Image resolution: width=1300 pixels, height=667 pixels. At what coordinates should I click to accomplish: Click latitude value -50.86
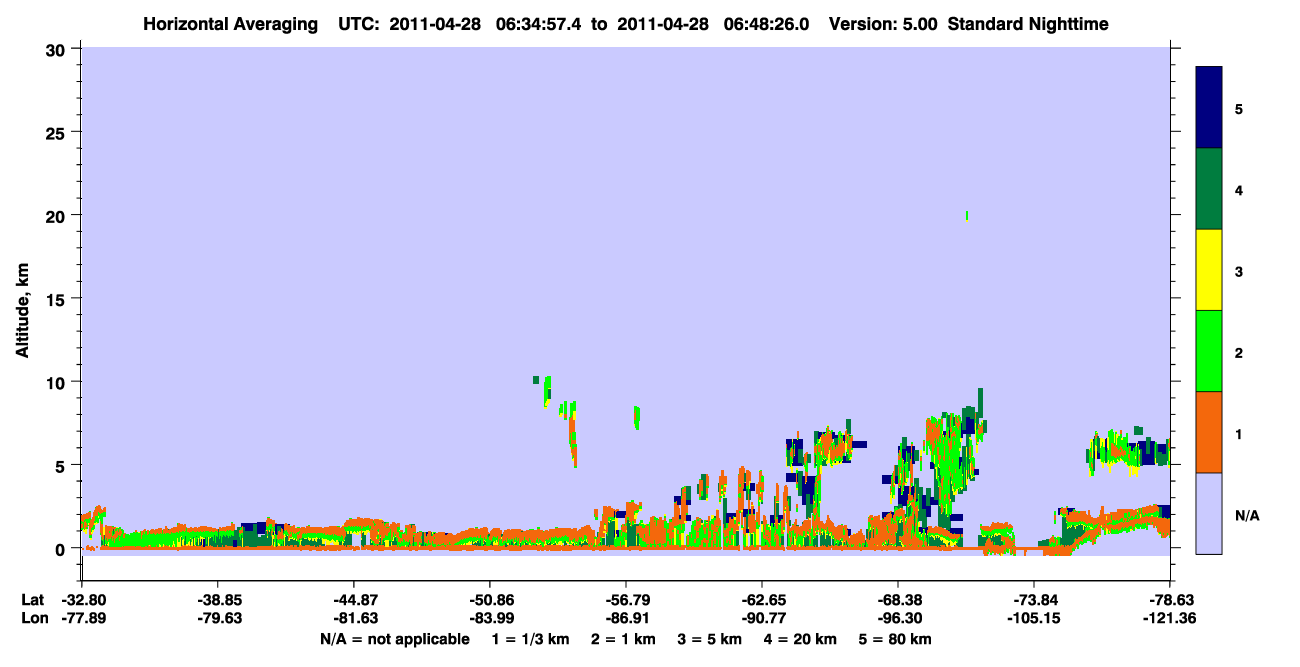click(489, 600)
